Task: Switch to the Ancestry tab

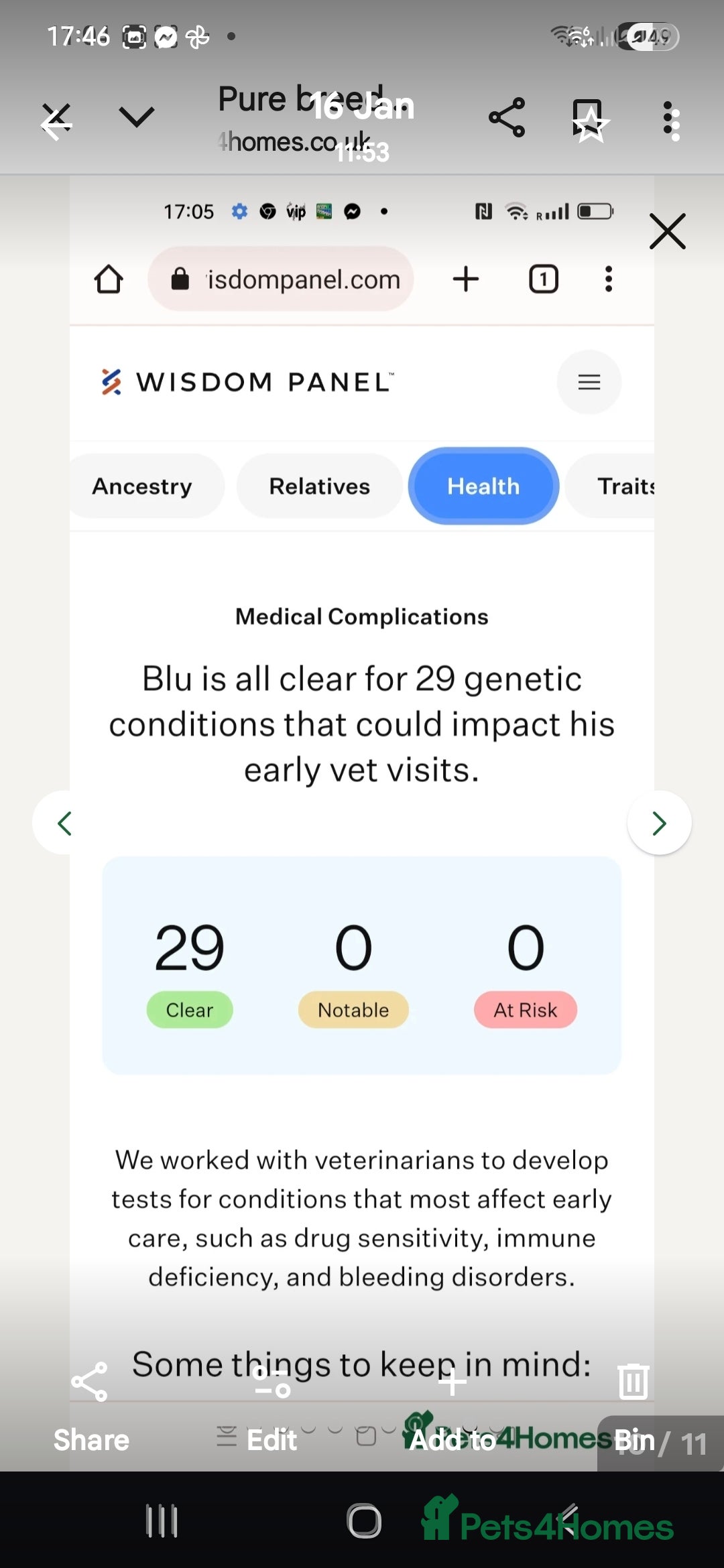Action: tap(142, 486)
